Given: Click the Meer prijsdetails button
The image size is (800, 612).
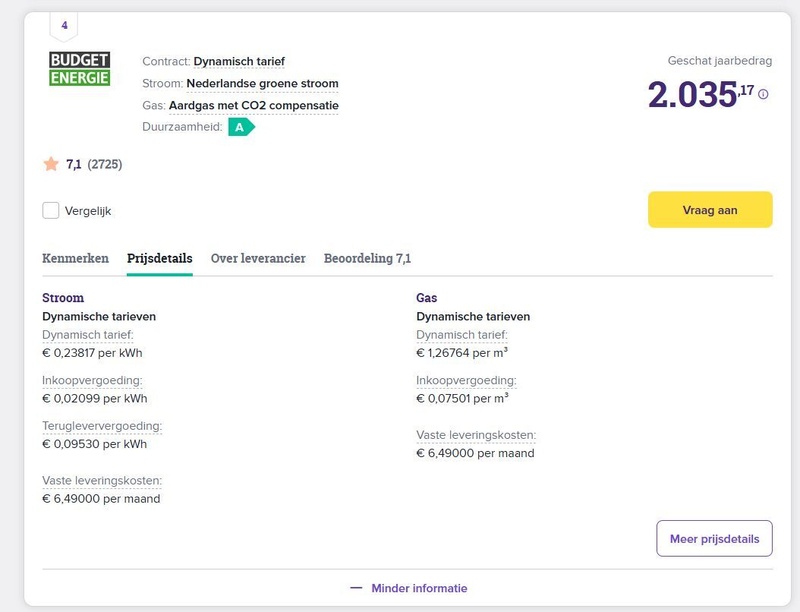Looking at the screenshot, I should click(714, 539).
